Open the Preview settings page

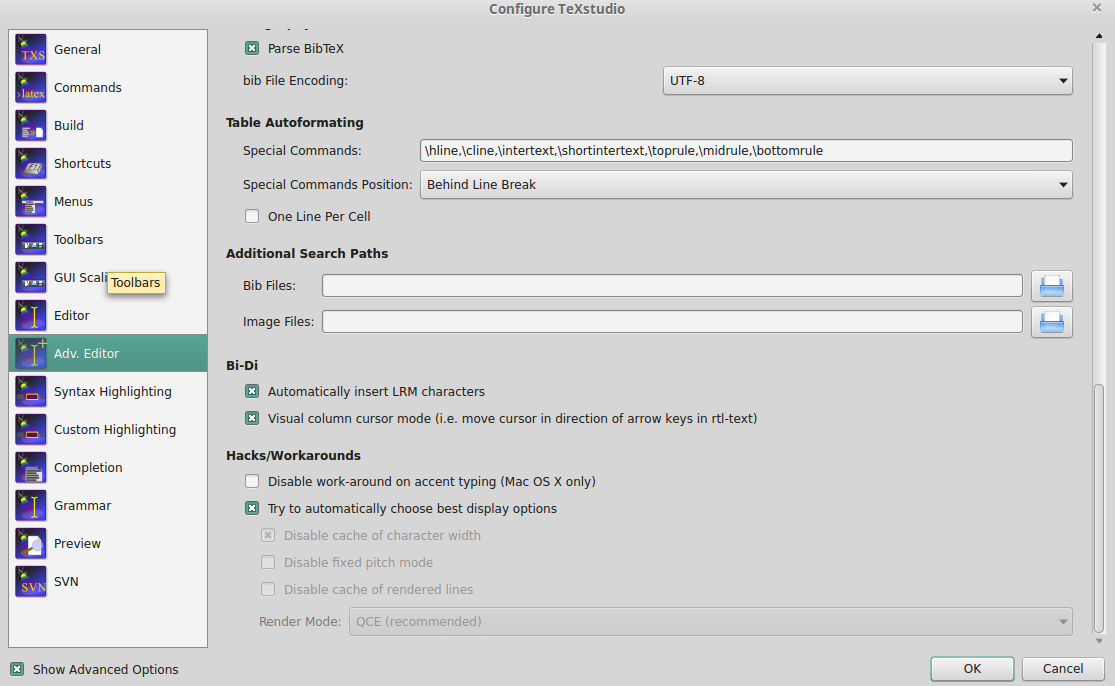[108, 544]
